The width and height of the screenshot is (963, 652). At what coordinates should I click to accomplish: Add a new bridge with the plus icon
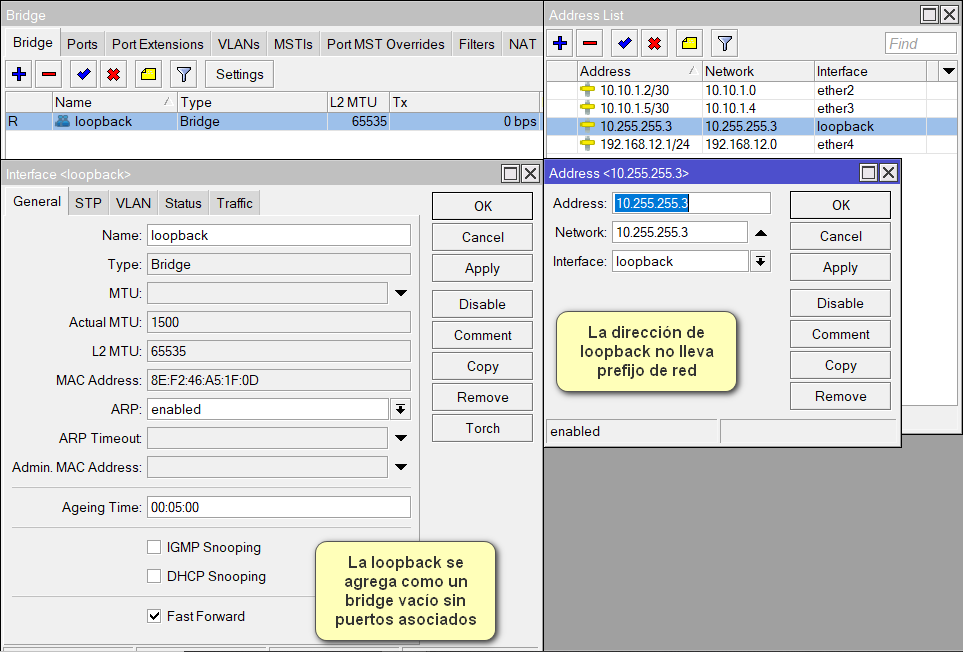pyautogui.click(x=20, y=74)
